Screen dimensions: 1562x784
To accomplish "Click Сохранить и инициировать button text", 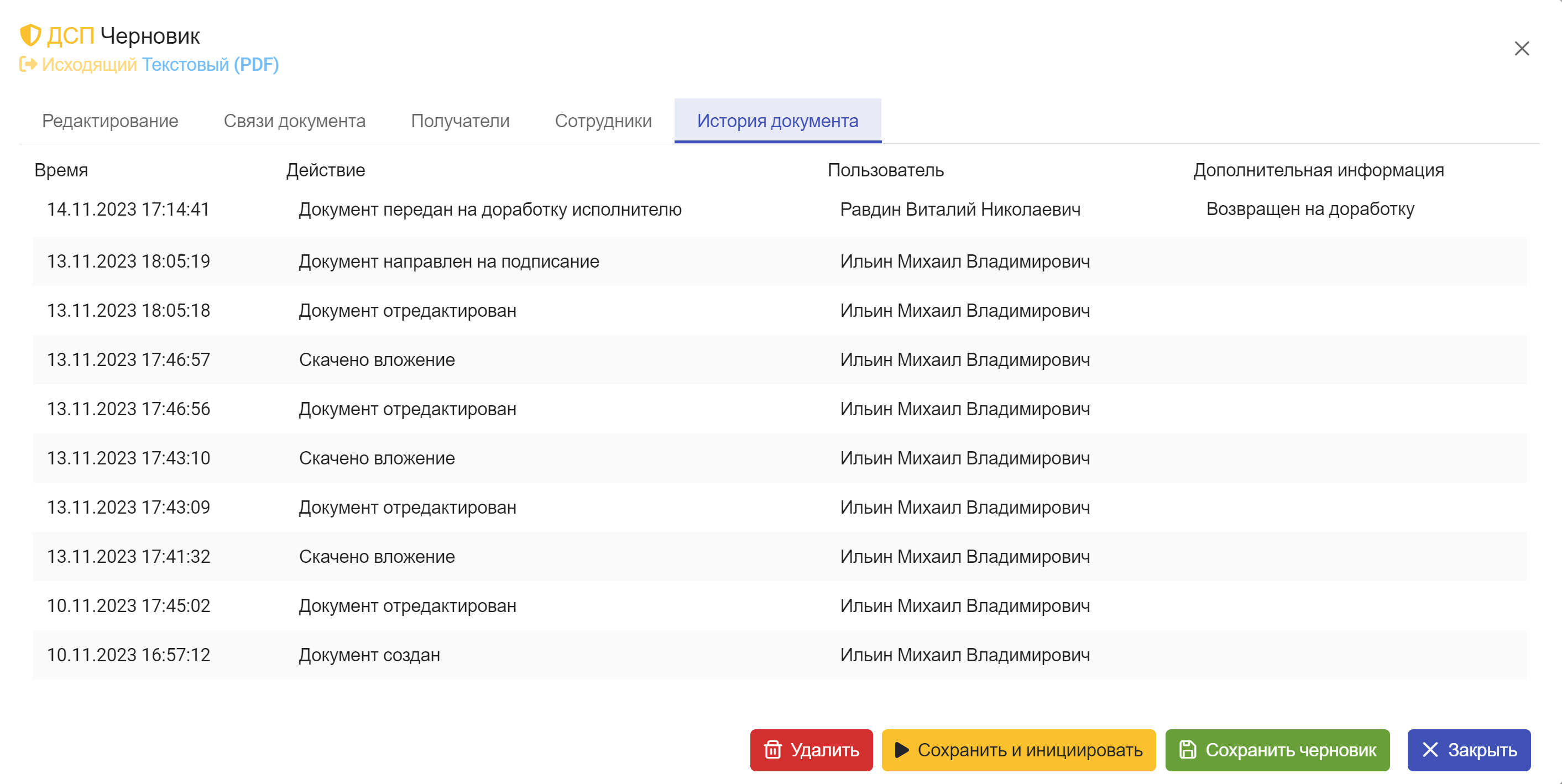I will click(1030, 750).
